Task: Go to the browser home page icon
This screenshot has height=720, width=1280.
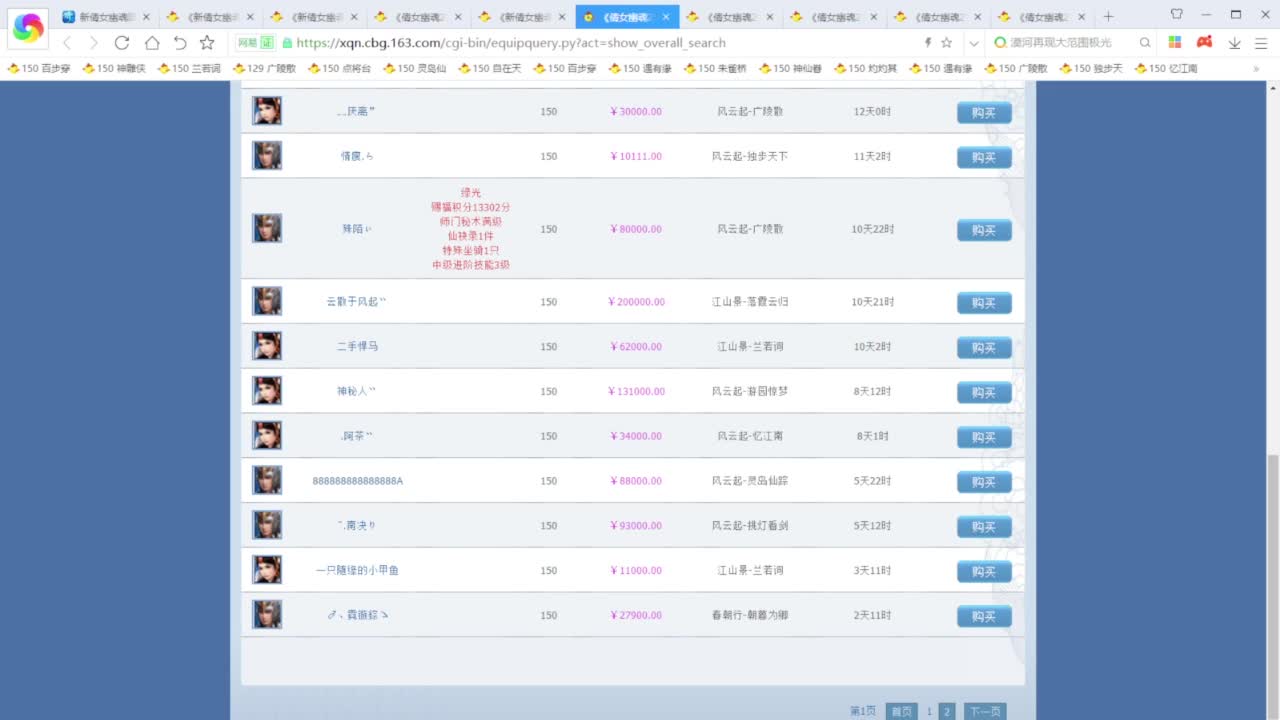Action: [151, 43]
